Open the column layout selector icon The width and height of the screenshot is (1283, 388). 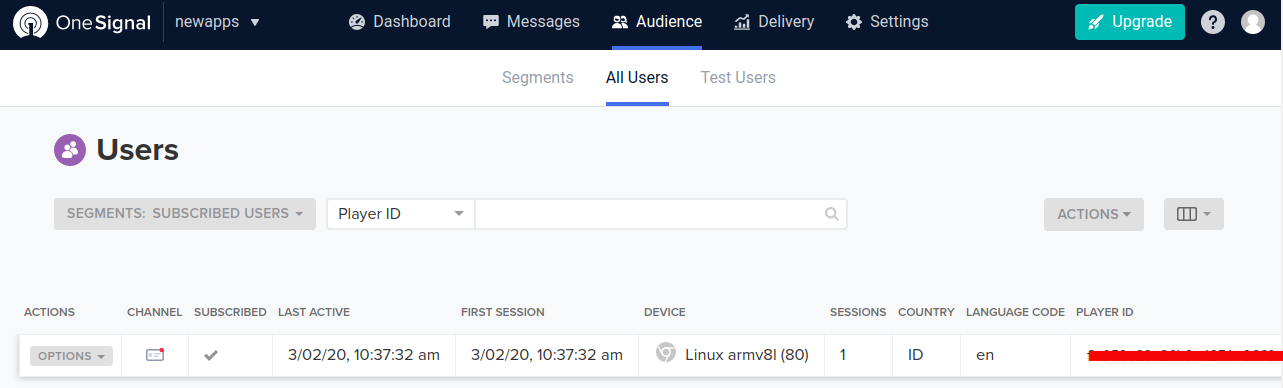click(x=1194, y=214)
